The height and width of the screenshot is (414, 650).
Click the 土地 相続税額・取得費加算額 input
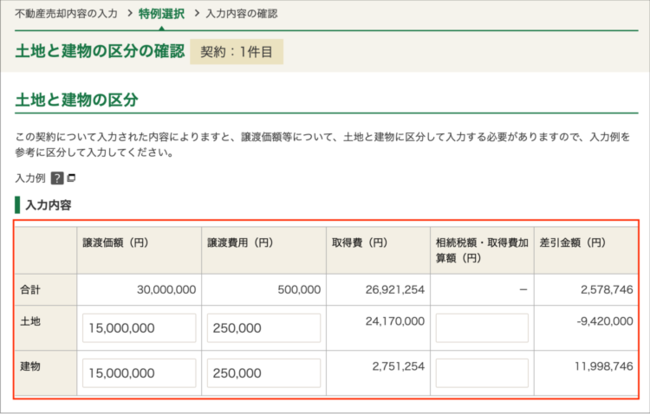(481, 328)
